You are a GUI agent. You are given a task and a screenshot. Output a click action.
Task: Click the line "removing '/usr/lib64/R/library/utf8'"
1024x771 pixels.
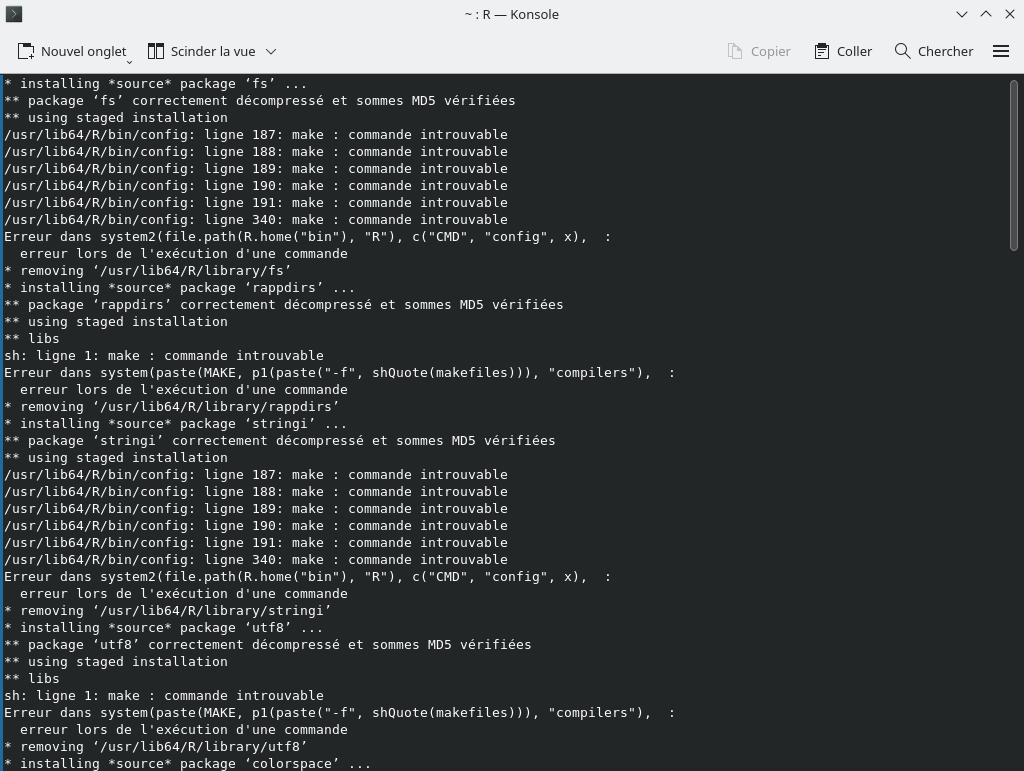click(155, 746)
